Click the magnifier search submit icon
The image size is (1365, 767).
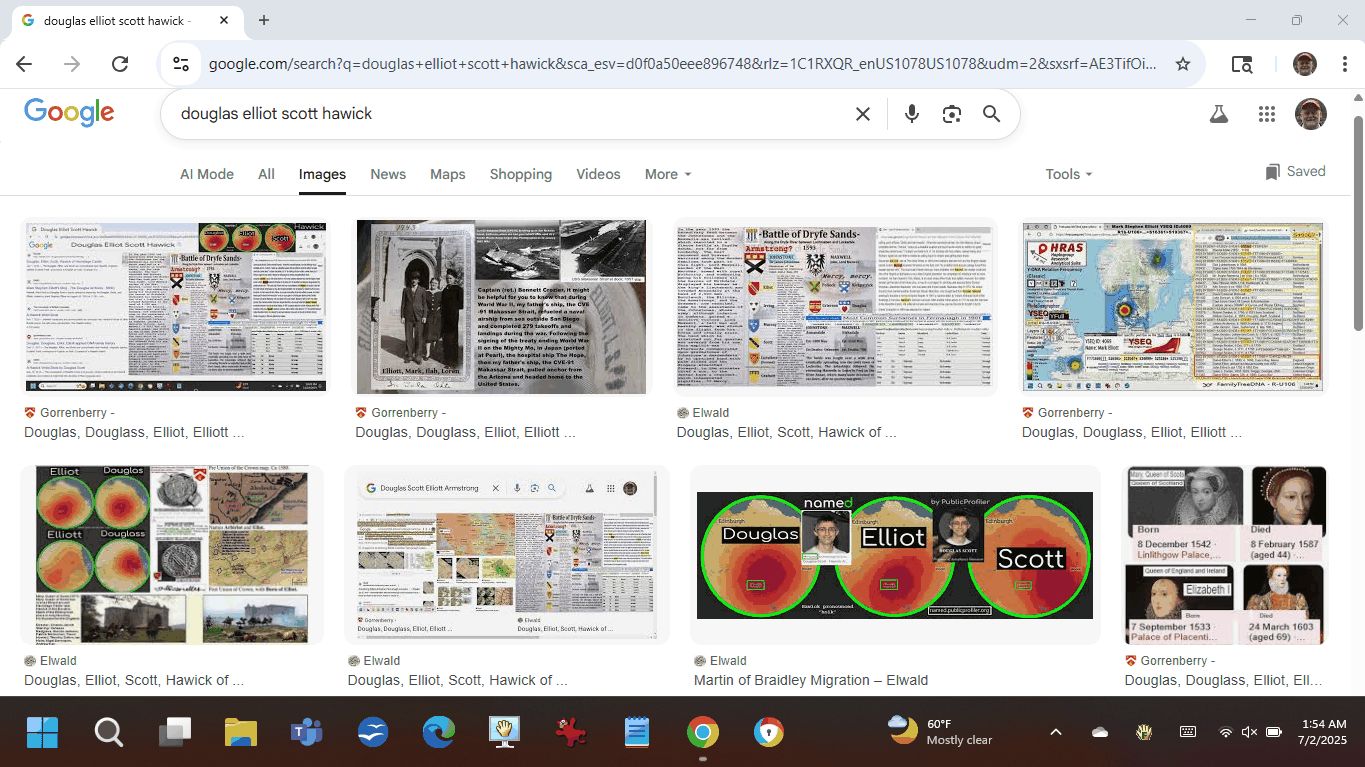tap(991, 114)
